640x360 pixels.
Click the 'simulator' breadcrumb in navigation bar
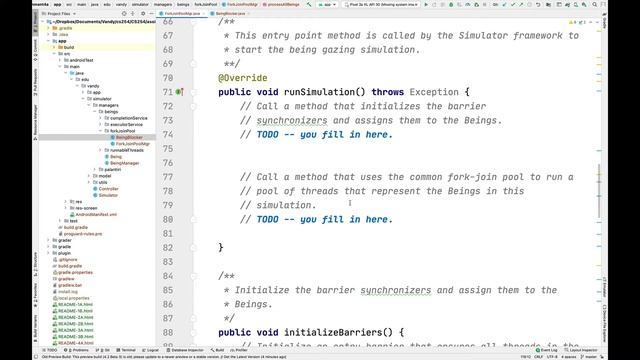(x=140, y=4)
